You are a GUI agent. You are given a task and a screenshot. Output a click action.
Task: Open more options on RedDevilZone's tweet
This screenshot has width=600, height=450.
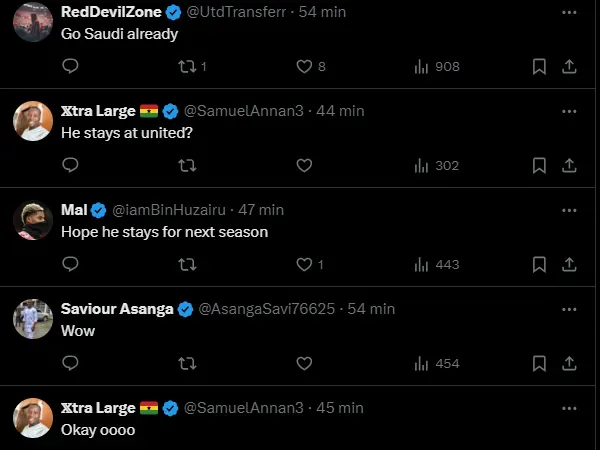click(x=569, y=12)
